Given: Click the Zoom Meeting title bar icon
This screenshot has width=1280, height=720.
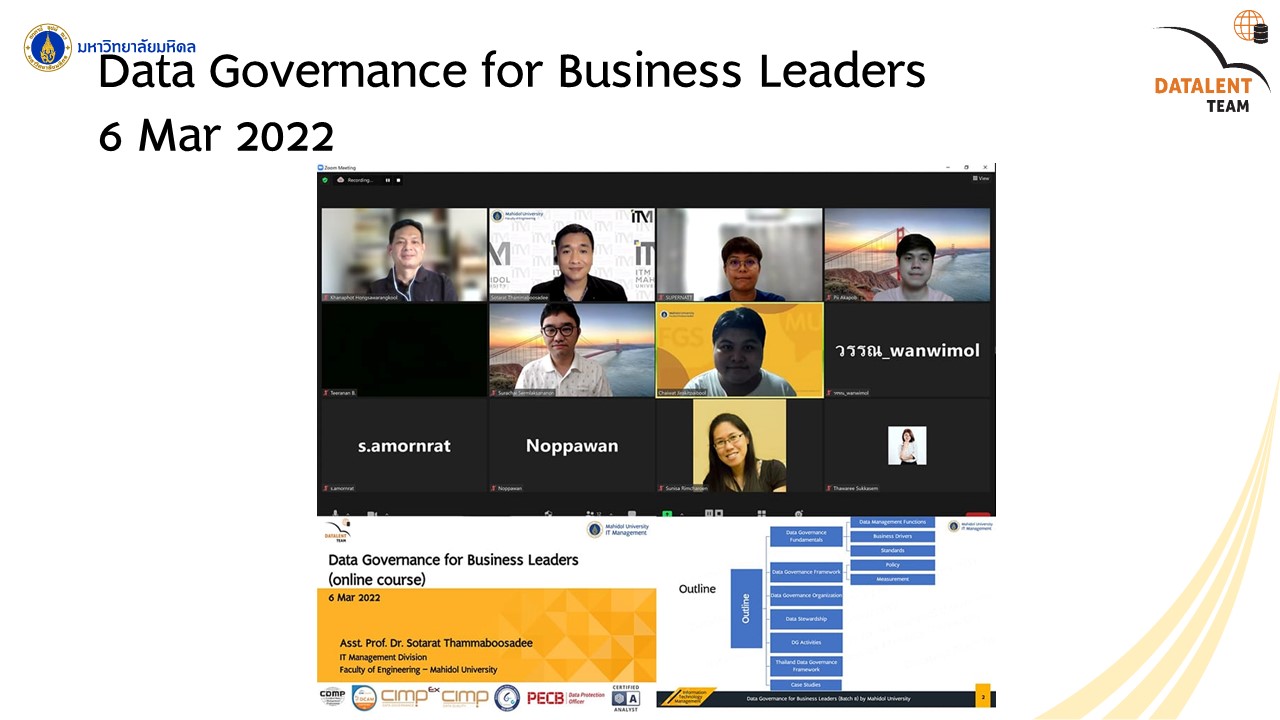Looking at the screenshot, I should [x=321, y=168].
